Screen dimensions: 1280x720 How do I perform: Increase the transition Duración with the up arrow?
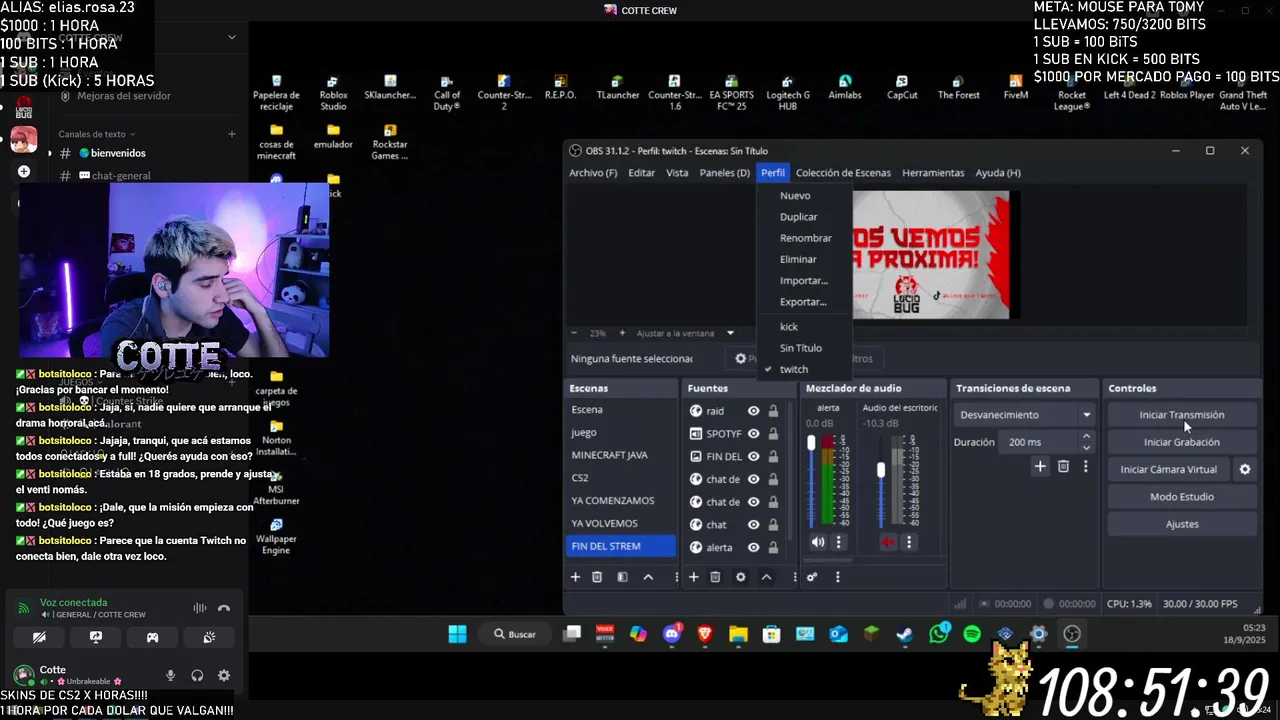tap(1087, 436)
